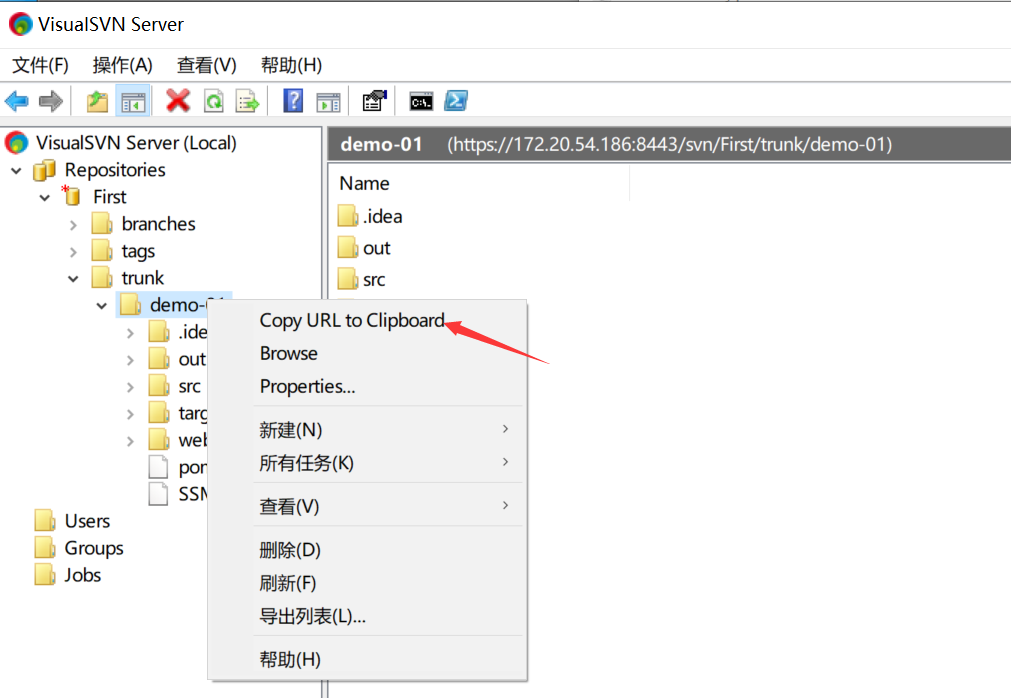This screenshot has width=1011, height=698.
Task: Select the trunk folder in tree
Action: [x=142, y=278]
